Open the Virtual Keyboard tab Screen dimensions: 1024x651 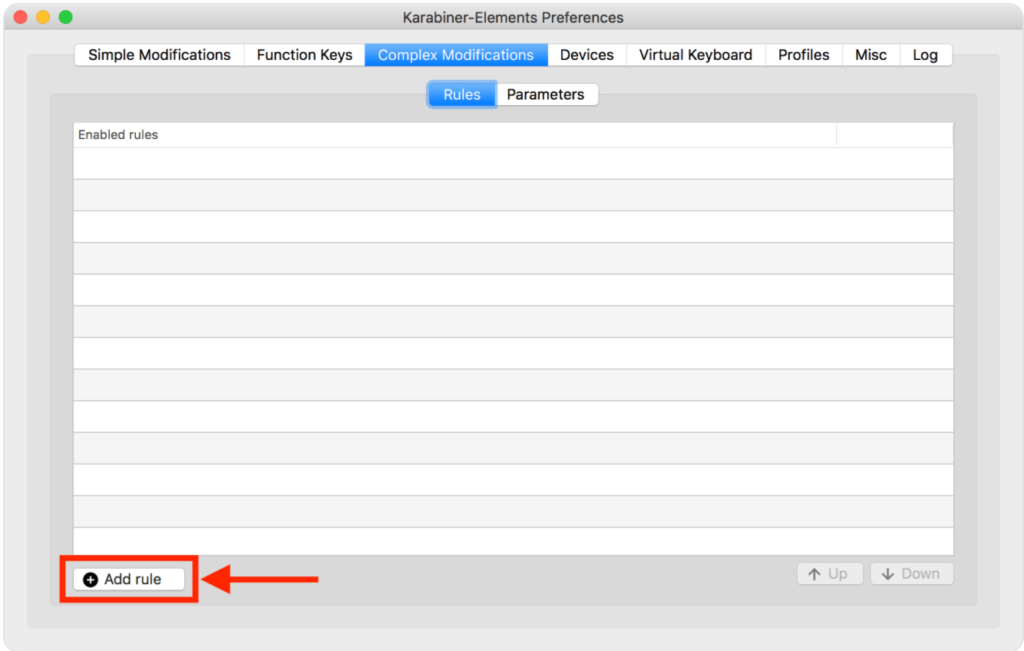click(696, 55)
